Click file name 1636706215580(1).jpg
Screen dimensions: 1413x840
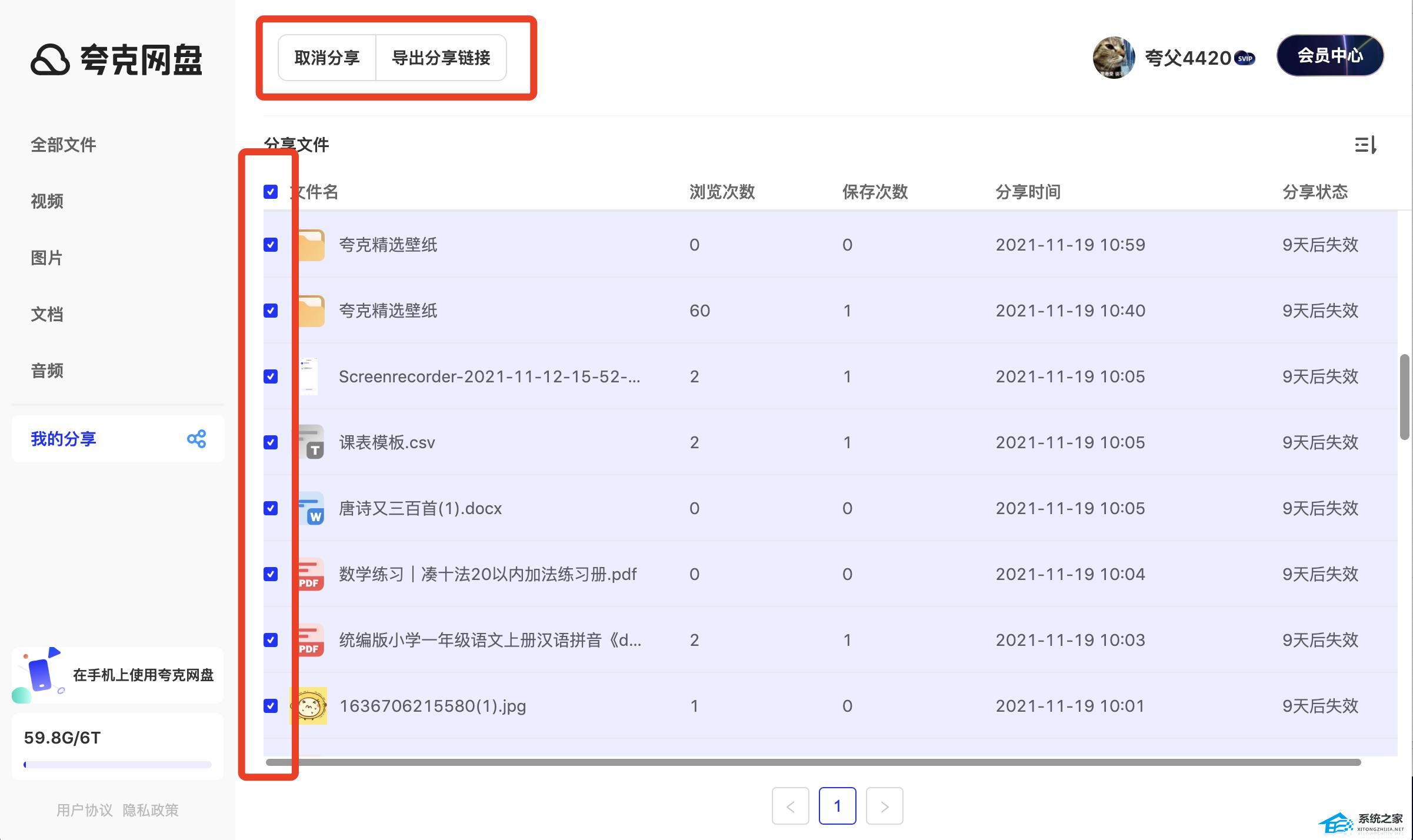[x=432, y=706]
